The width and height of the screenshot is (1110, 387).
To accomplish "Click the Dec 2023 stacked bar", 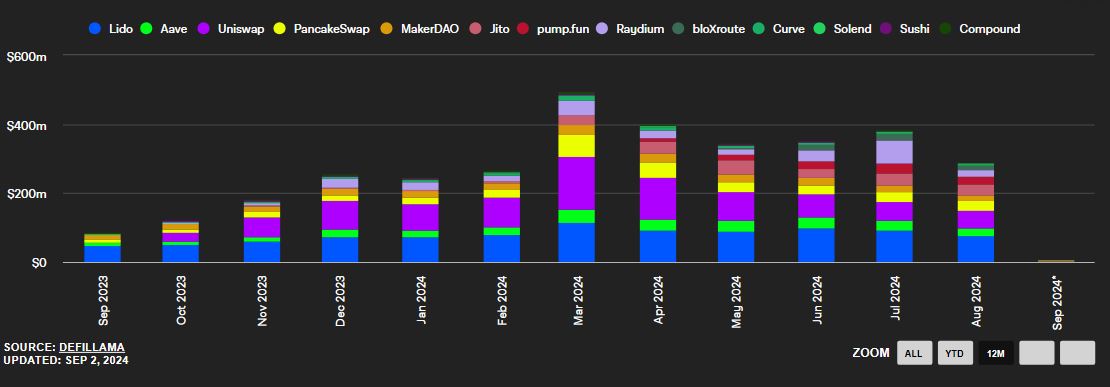I will (340, 219).
